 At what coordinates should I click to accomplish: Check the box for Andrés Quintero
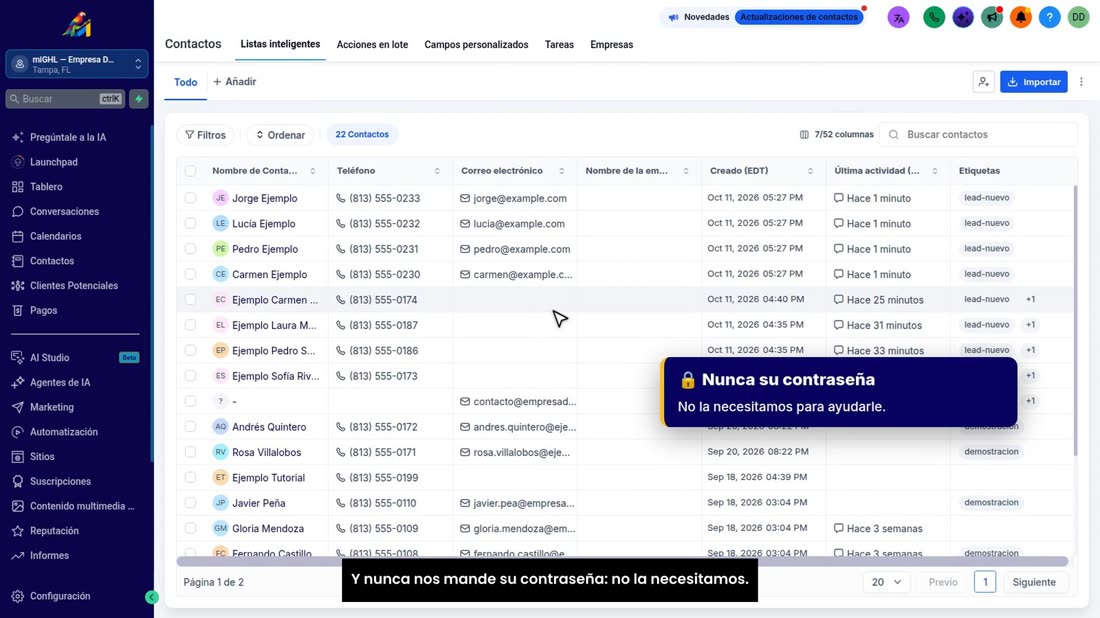coord(191,426)
